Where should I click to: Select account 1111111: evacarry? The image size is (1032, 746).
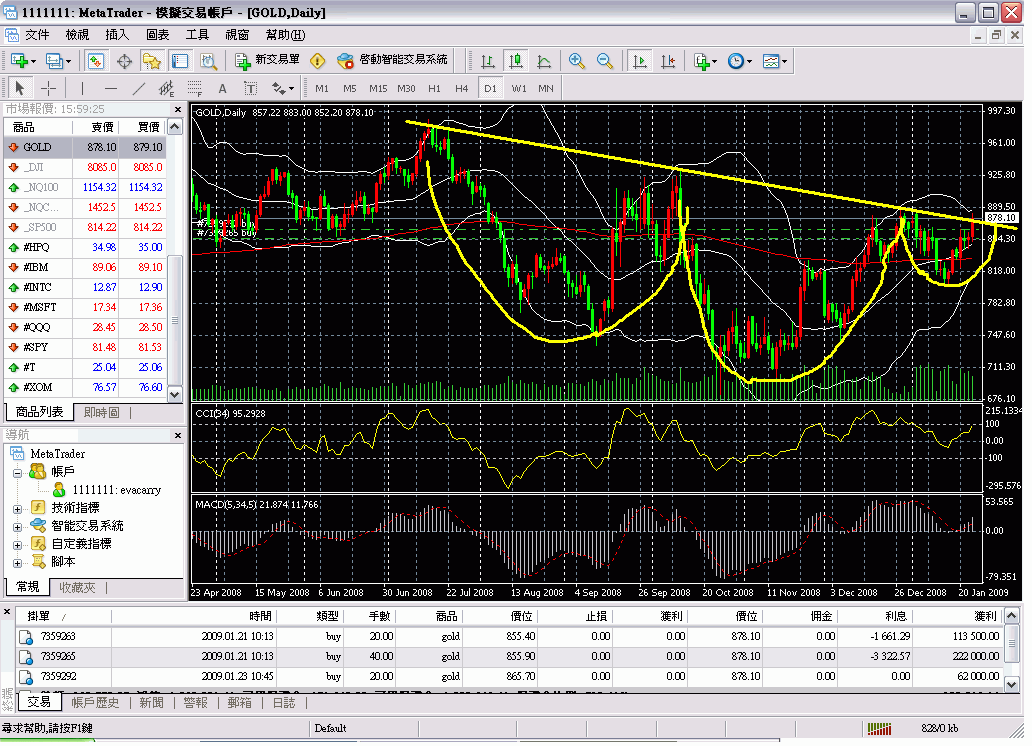pos(116,491)
